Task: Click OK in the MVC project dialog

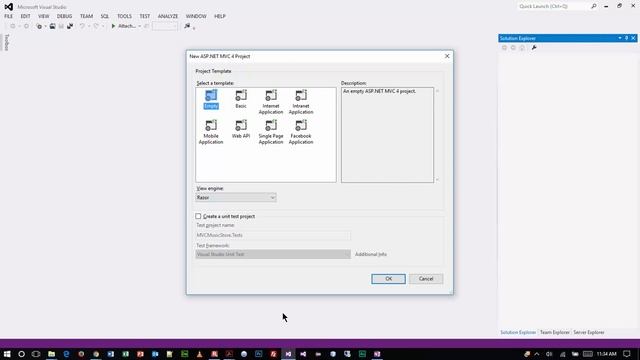Action: (x=388, y=279)
